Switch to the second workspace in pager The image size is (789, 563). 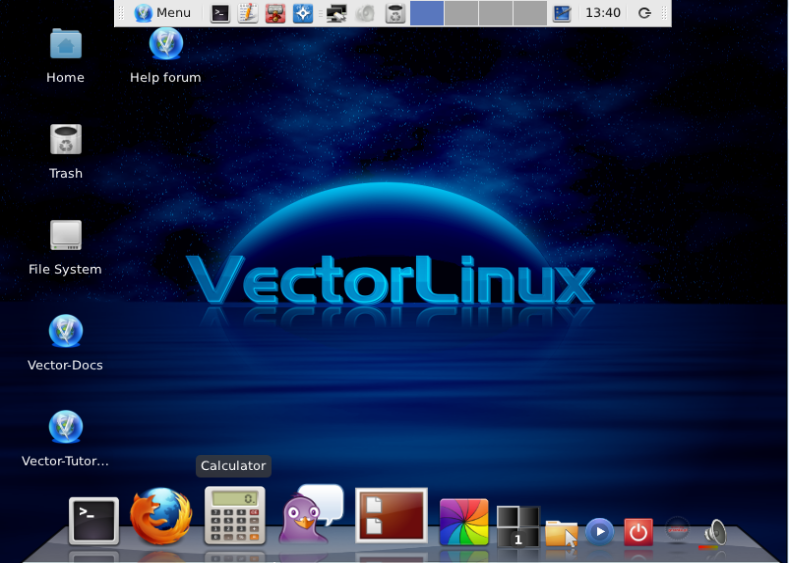461,13
